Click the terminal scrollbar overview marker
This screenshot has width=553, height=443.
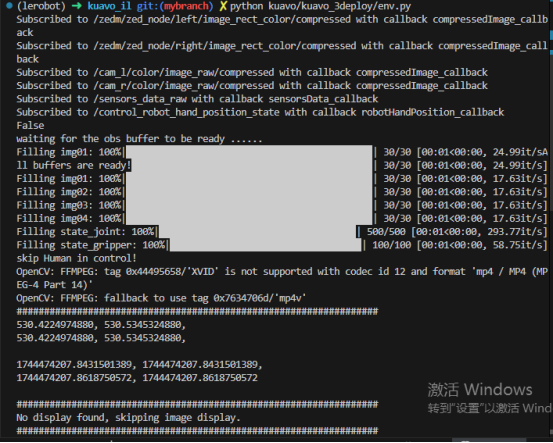pyautogui.click(x=551, y=35)
